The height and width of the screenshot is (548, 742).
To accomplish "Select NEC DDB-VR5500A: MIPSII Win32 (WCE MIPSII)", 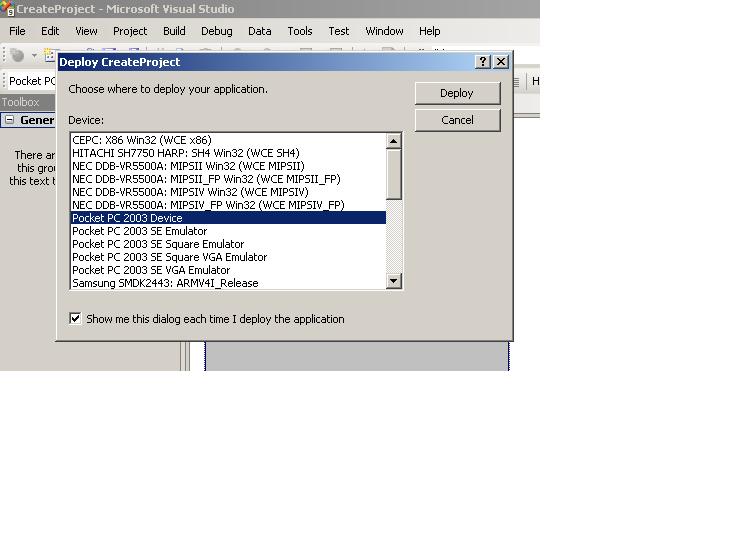I will click(228, 166).
